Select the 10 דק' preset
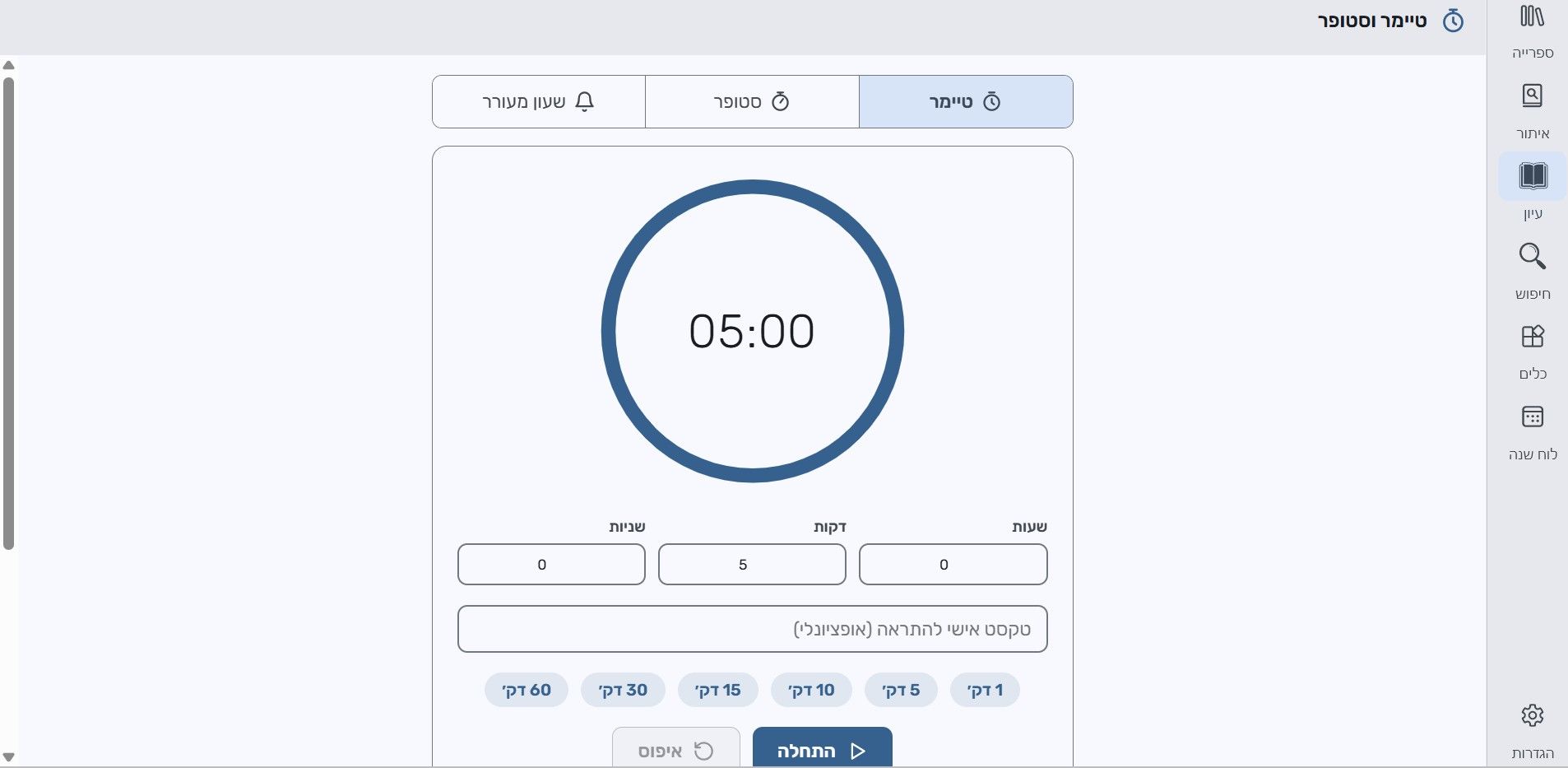Screen dimensions: 1568x768 click(x=811, y=690)
